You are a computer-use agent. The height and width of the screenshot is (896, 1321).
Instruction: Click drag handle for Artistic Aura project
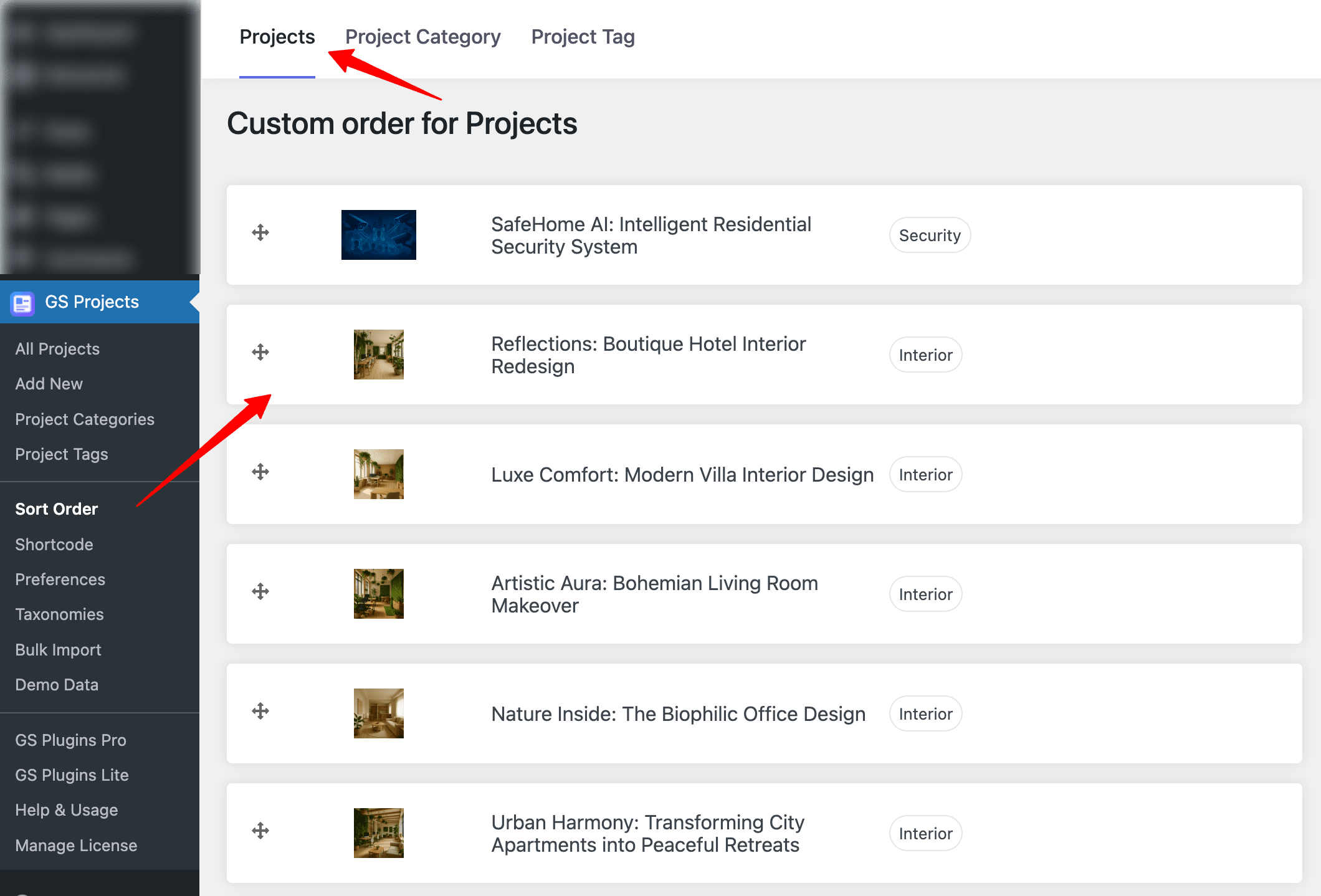click(x=260, y=592)
